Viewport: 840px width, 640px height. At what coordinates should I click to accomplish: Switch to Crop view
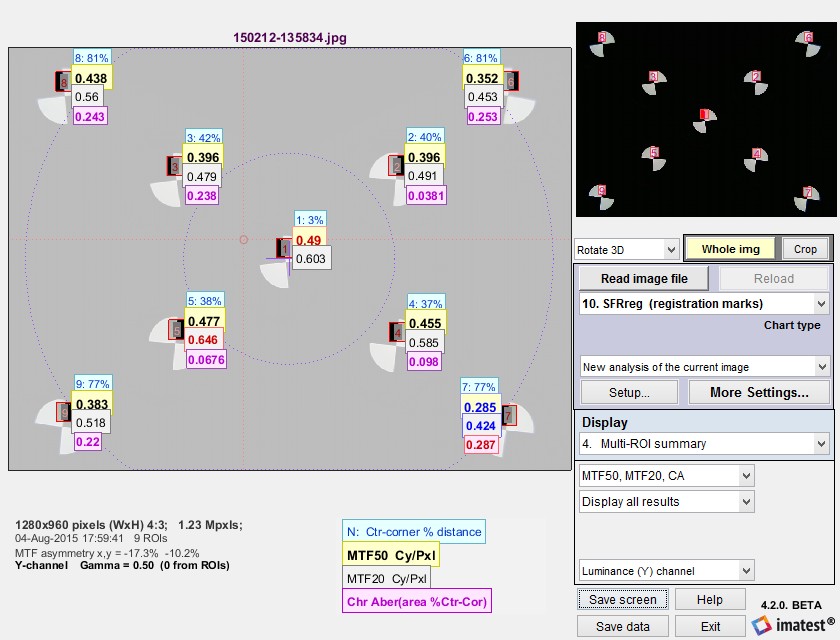(x=805, y=249)
